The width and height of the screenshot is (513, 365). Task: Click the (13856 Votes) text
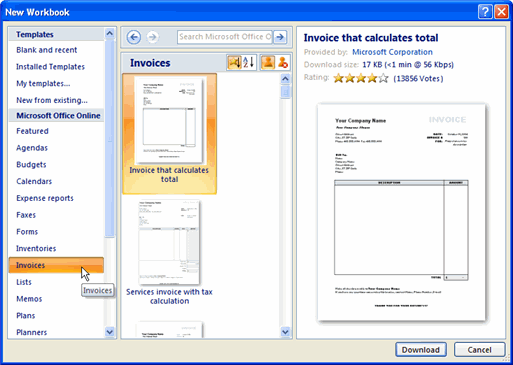[418, 79]
